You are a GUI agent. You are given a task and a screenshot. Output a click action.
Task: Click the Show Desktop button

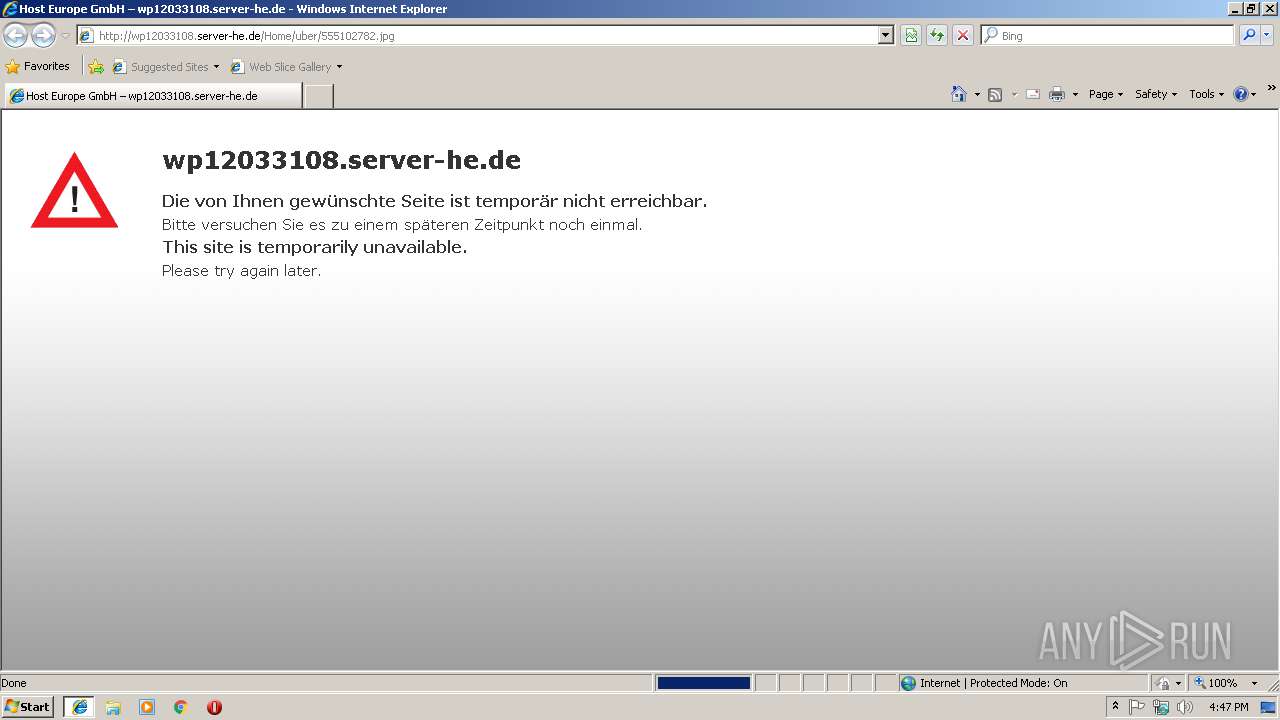pyautogui.click(x=1269, y=707)
